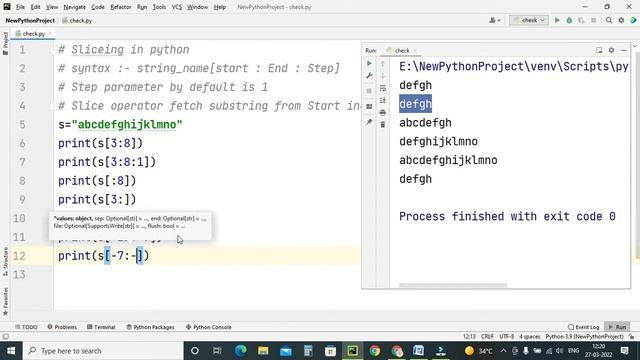Toggle soft-wrap in the Run console
This screenshot has width=640, height=360.
(x=382, y=88)
